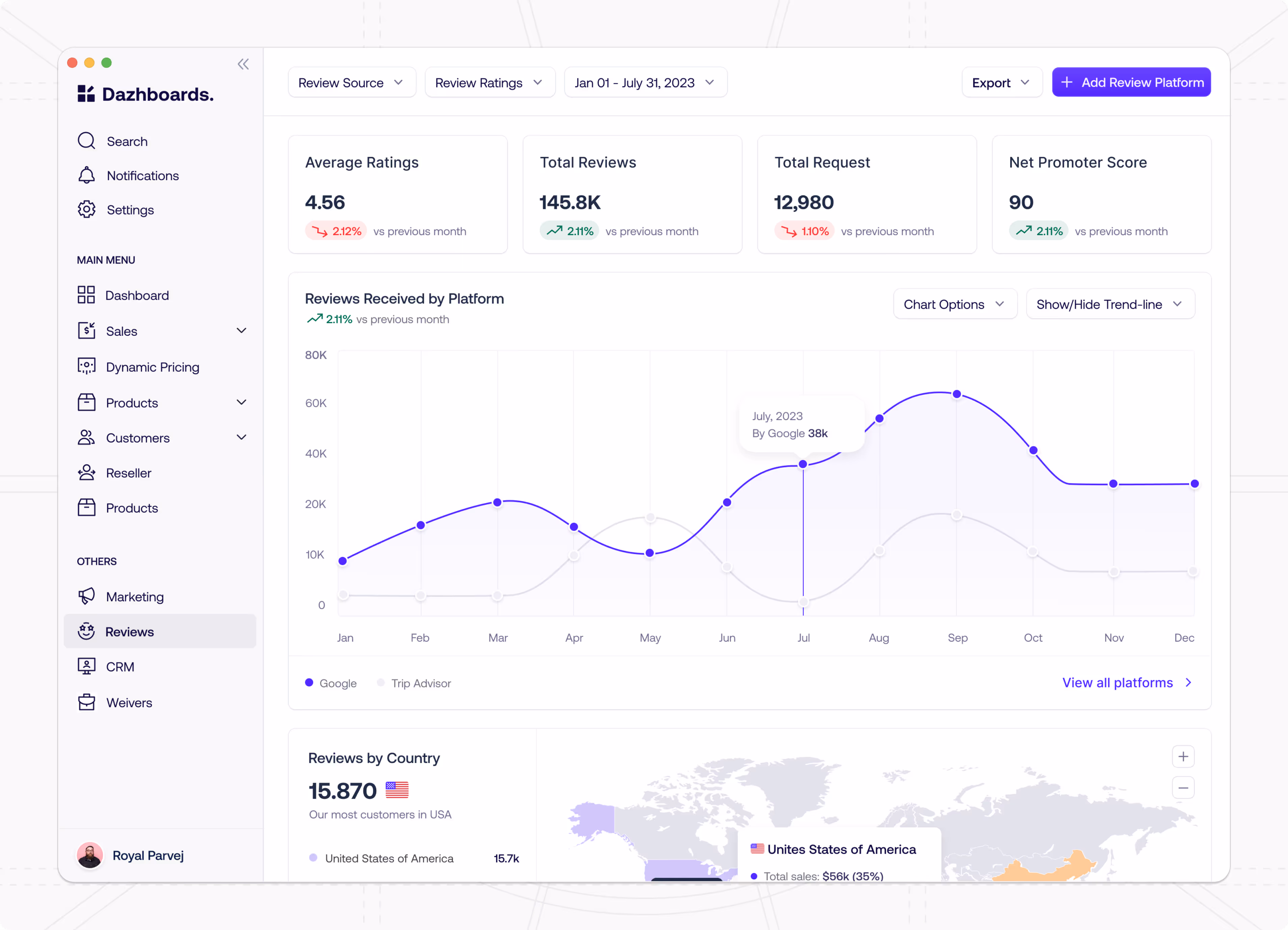Select Dashboard in main menu
The height and width of the screenshot is (930, 1288).
[x=136, y=295]
